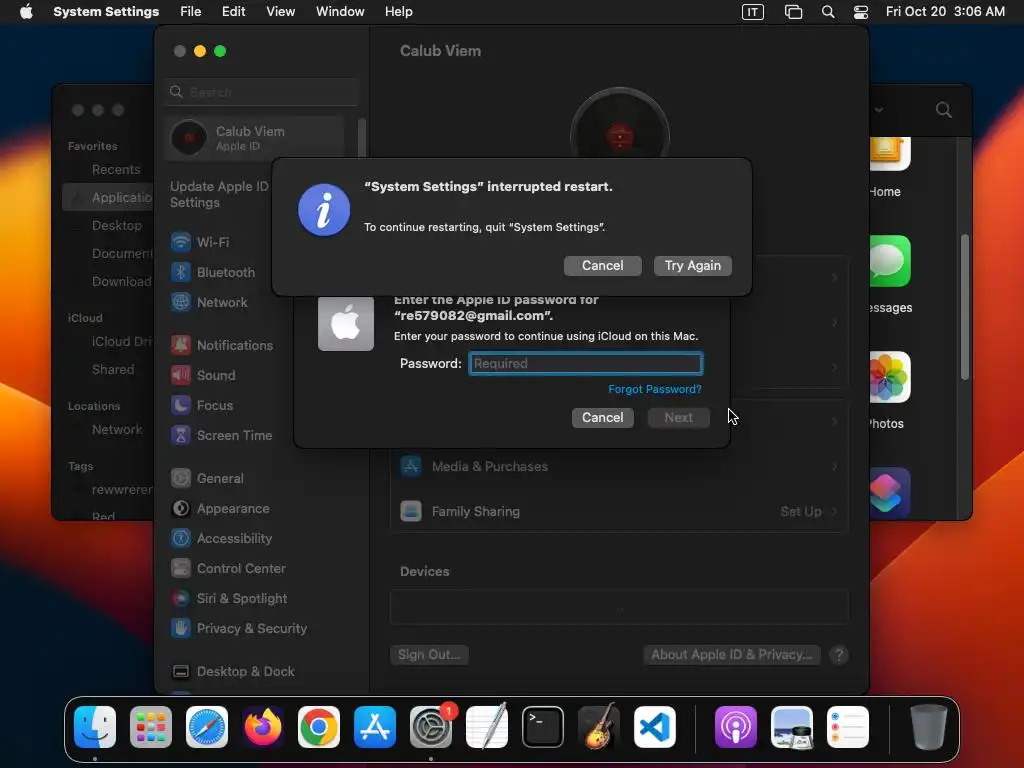Select the Sound speaker icon
This screenshot has height=768, width=1024.
[x=181, y=375]
